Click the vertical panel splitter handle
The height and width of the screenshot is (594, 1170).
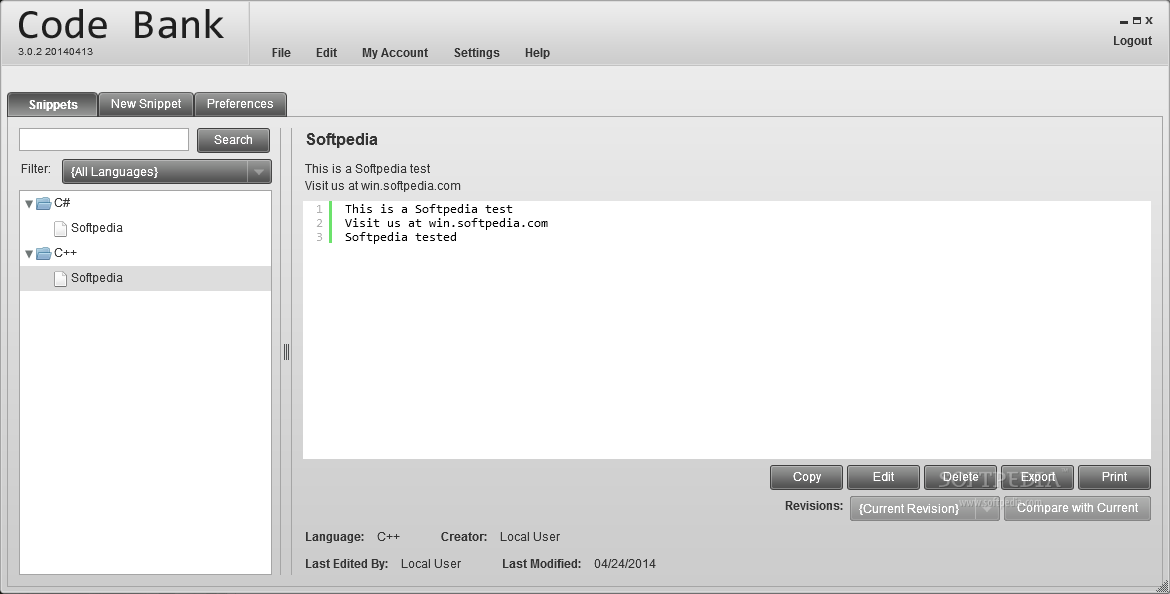(x=287, y=352)
